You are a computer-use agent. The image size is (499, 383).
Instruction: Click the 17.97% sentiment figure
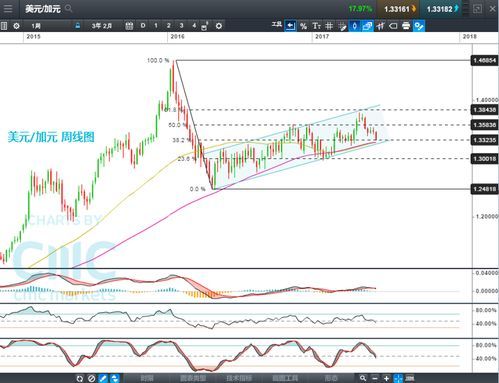pyautogui.click(x=360, y=9)
